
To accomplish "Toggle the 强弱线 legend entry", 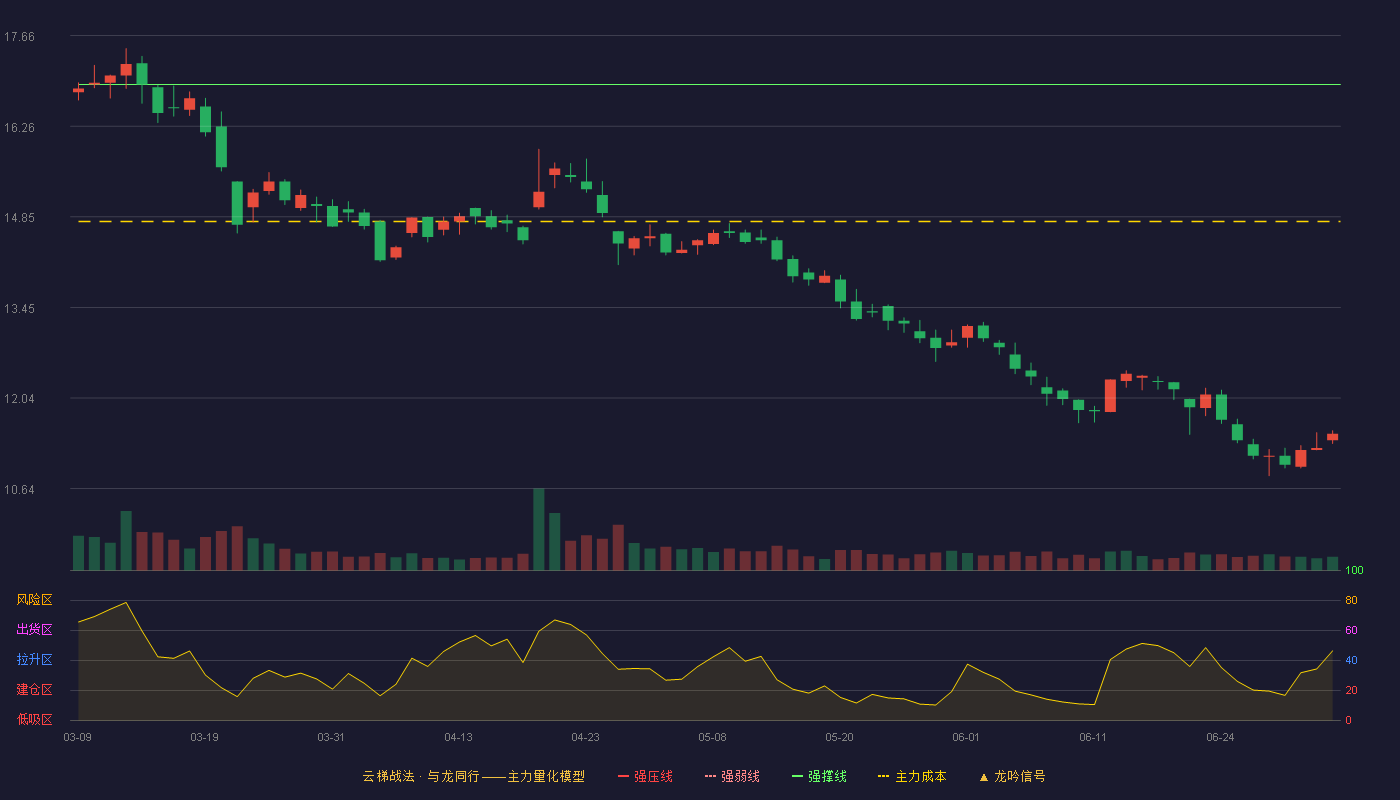I will [x=732, y=776].
